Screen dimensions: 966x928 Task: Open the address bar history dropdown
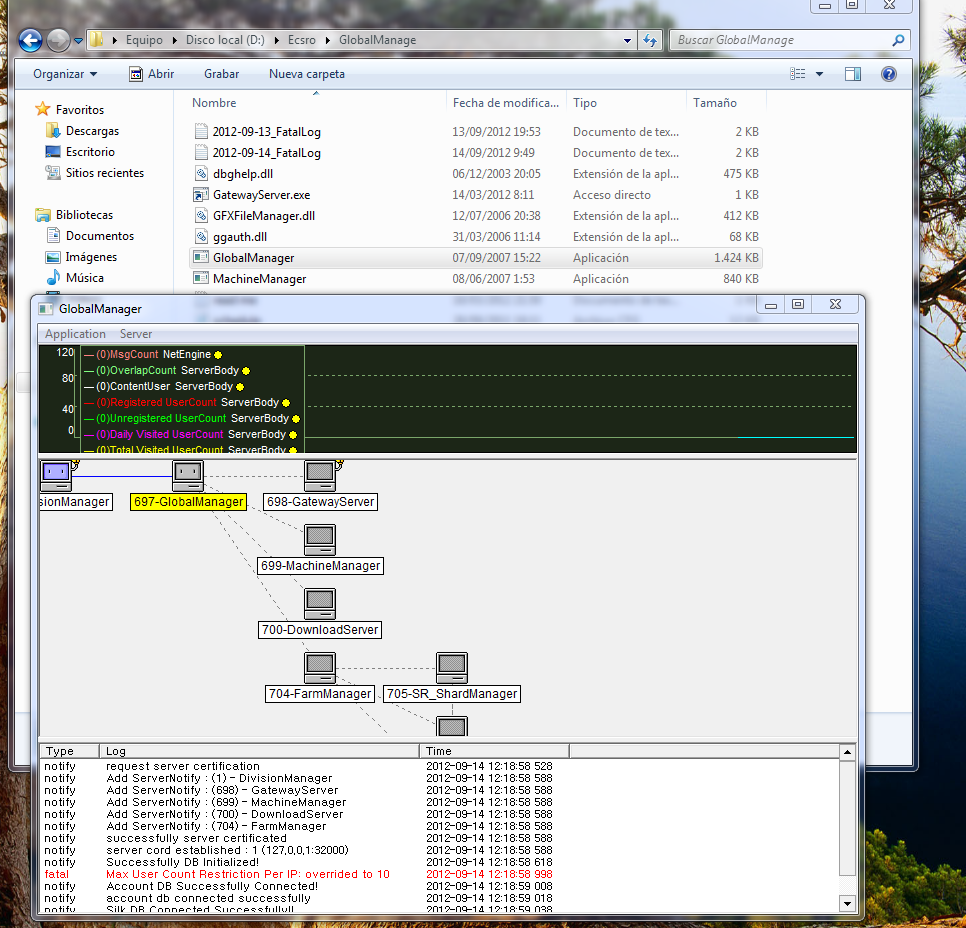[627, 41]
